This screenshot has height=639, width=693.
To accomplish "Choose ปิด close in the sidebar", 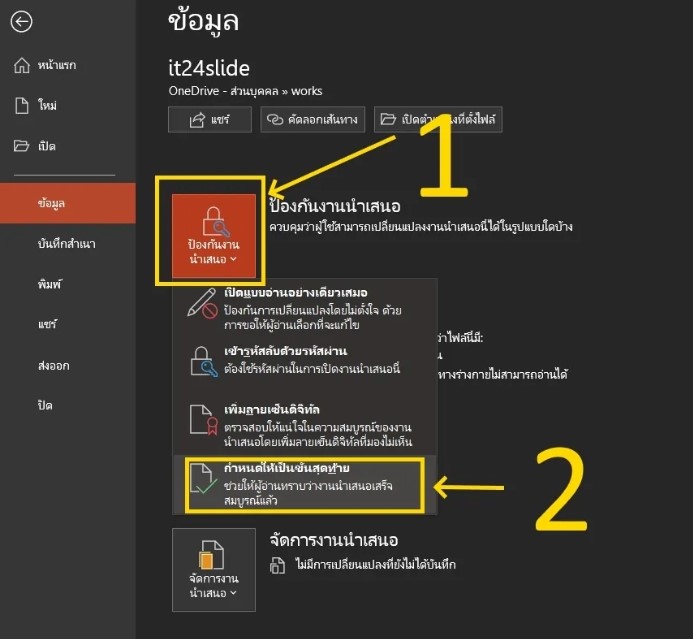I will (68, 405).
